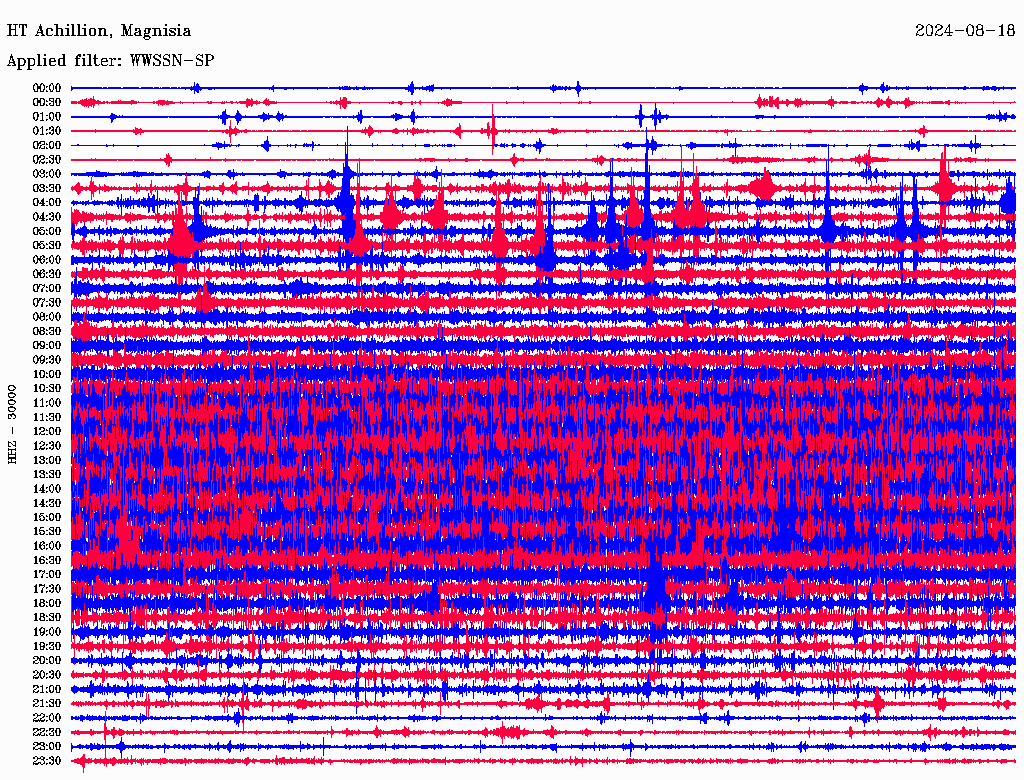Select the 13:30 time label

pyautogui.click(x=46, y=474)
